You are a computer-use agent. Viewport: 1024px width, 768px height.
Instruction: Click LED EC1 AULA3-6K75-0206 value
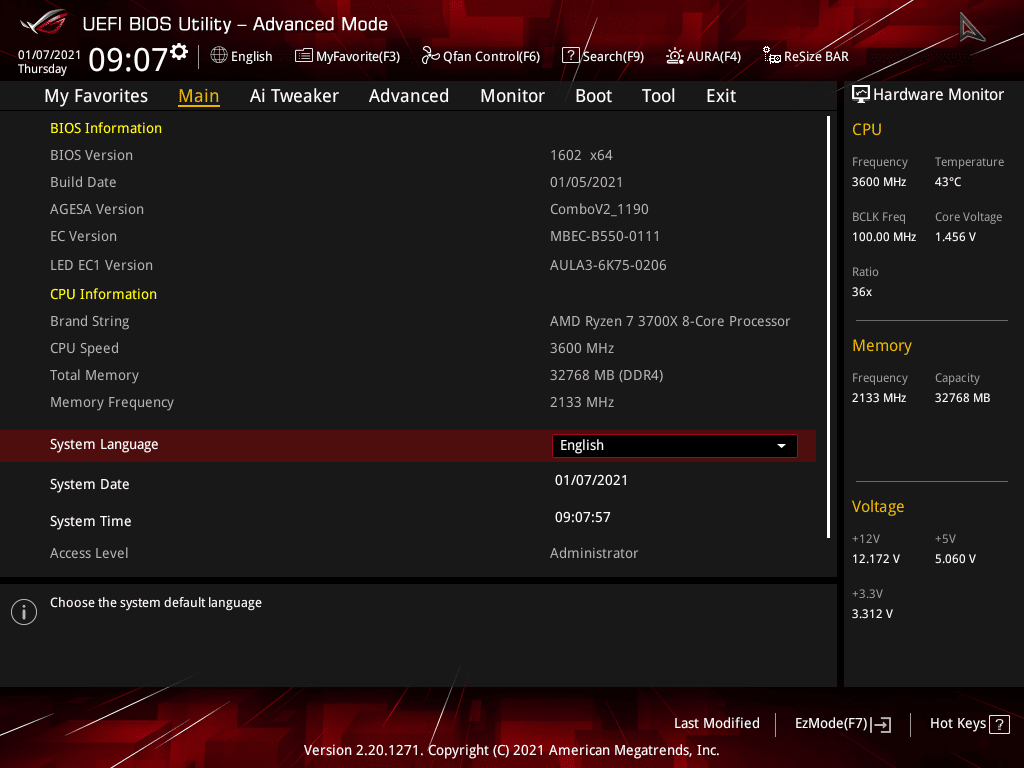pyautogui.click(x=608, y=265)
